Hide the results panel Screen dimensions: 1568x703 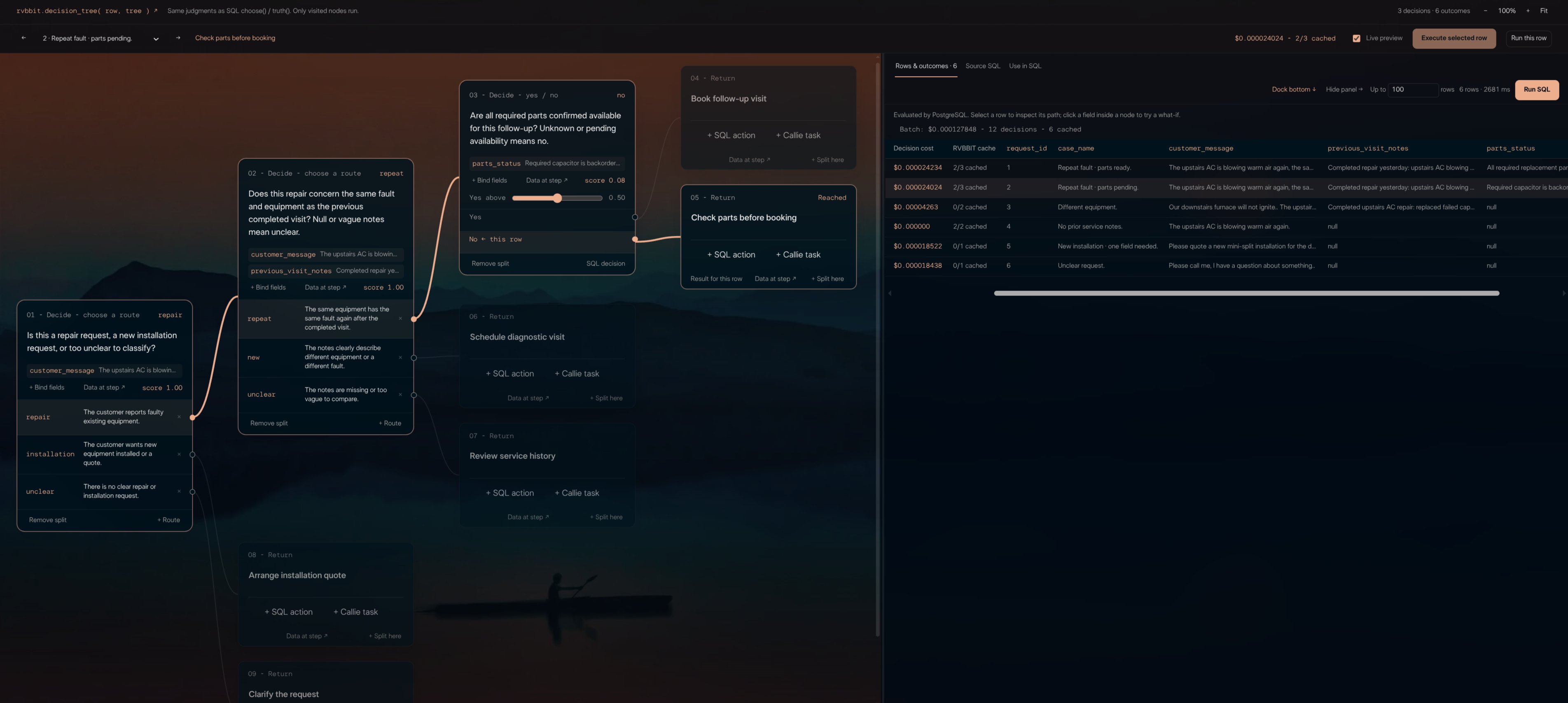(1344, 89)
